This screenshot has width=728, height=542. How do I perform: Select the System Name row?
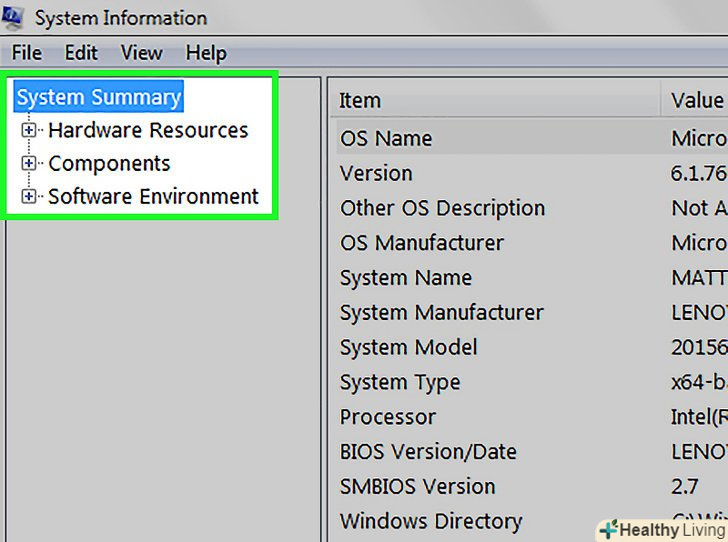pyautogui.click(x=532, y=278)
